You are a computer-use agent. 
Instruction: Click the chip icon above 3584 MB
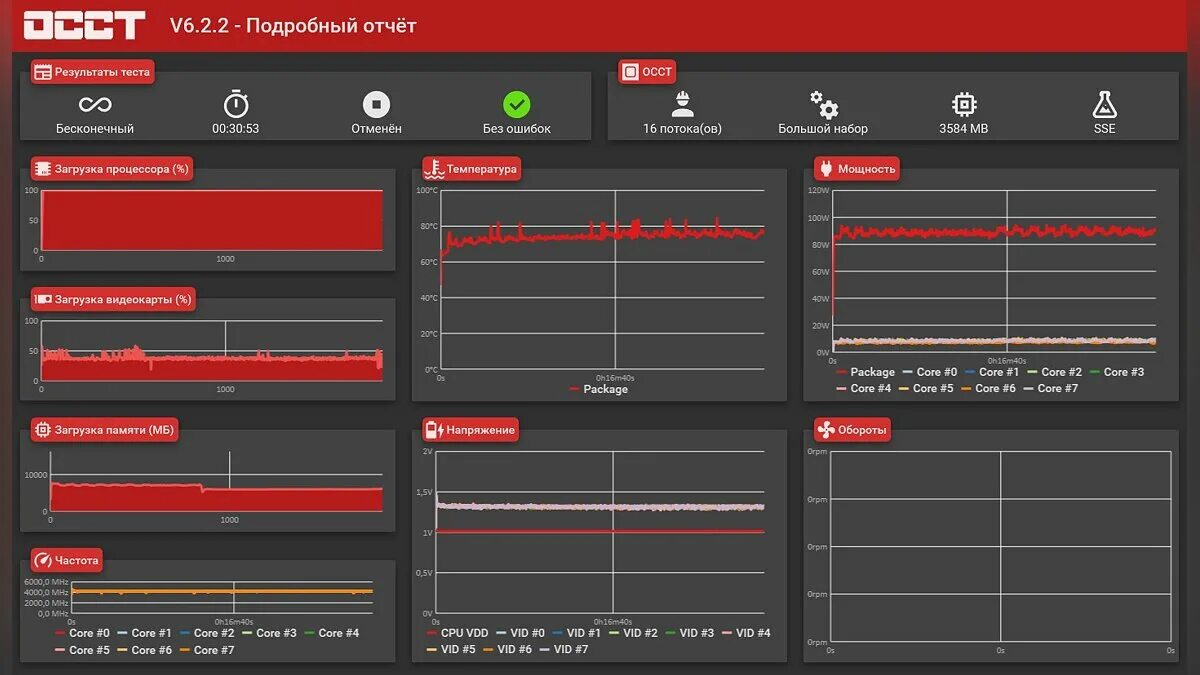pyautogui.click(x=963, y=104)
